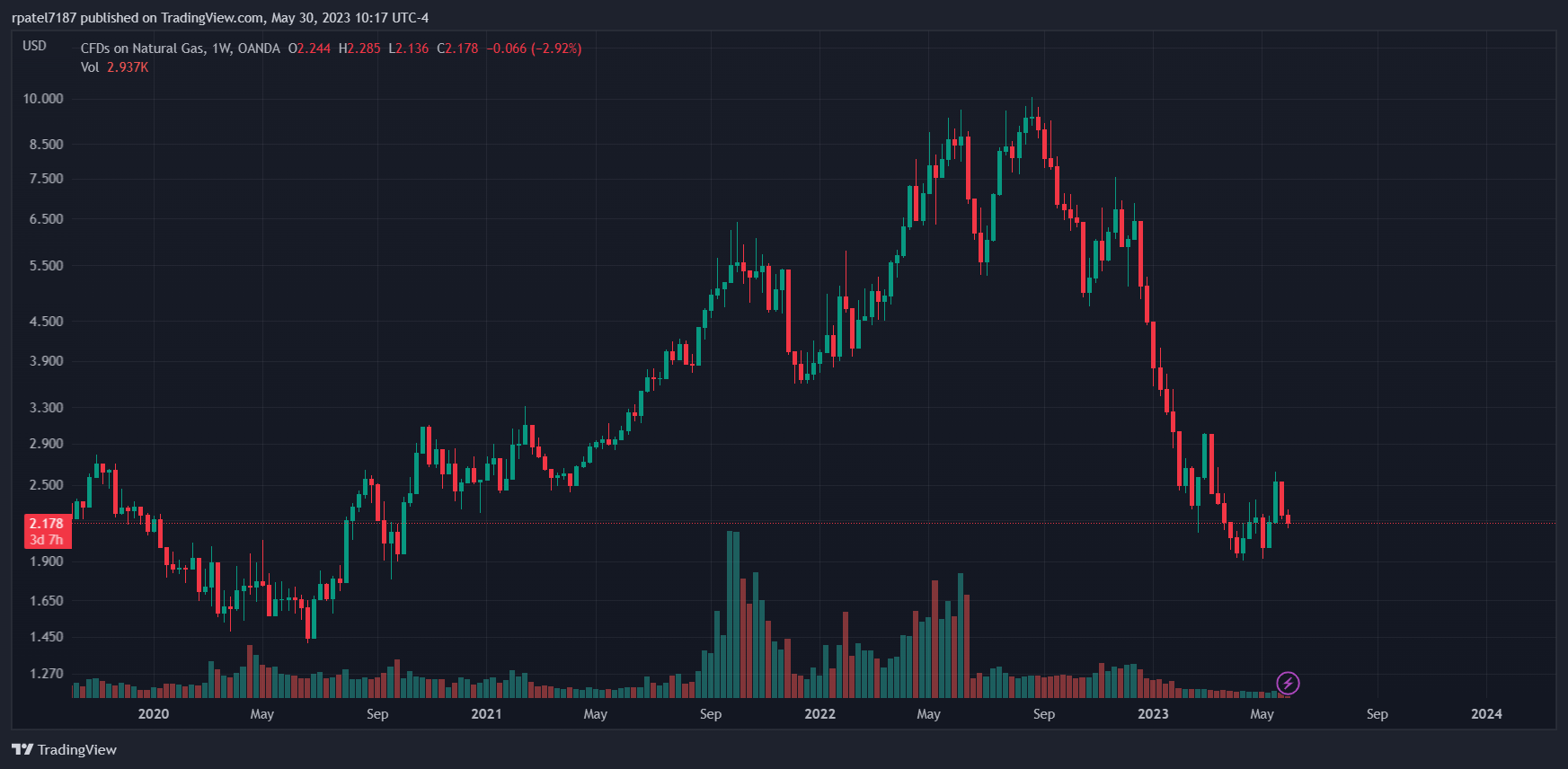Click the 2.500 price axis label

46,485
